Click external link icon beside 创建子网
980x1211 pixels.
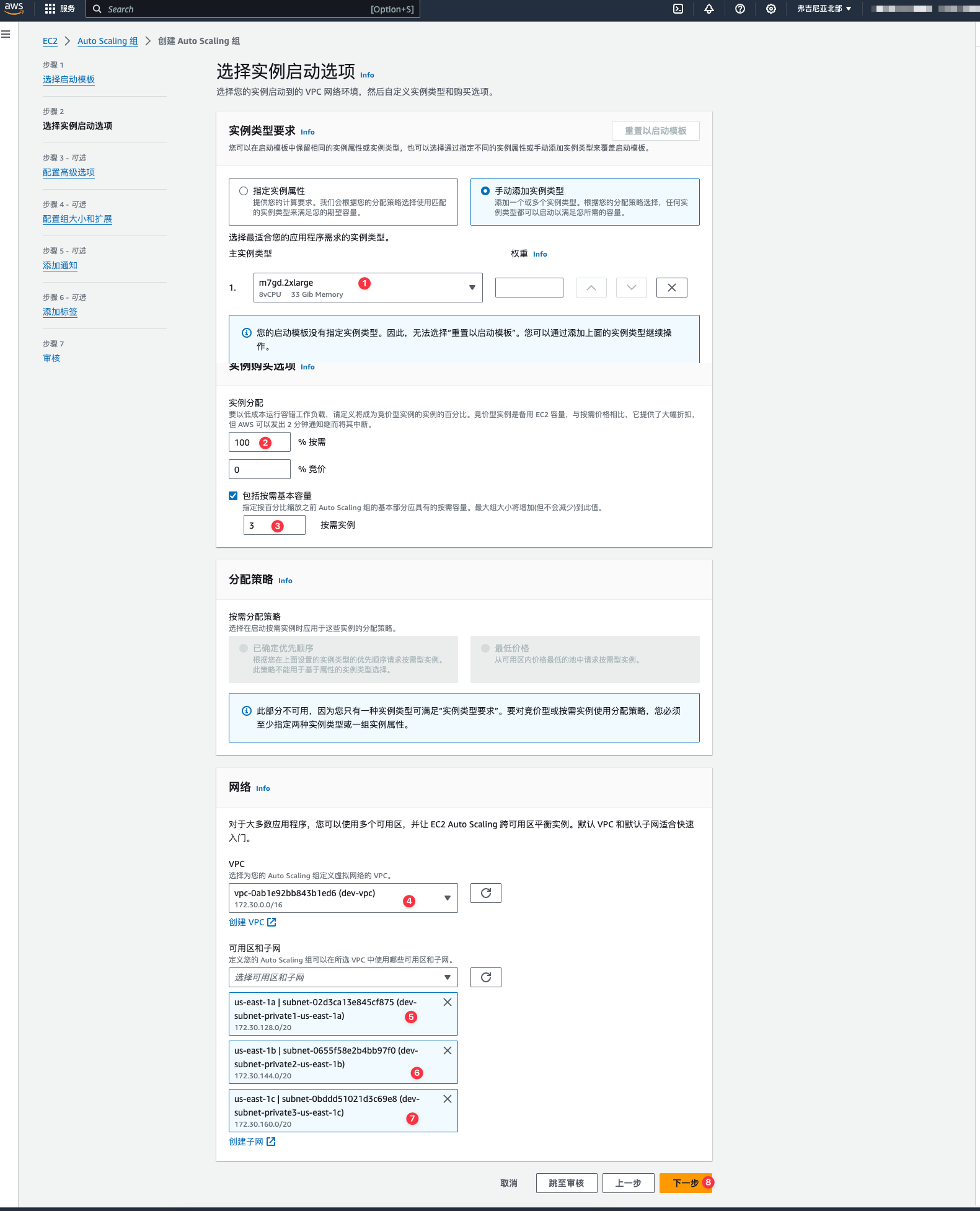(271, 1142)
